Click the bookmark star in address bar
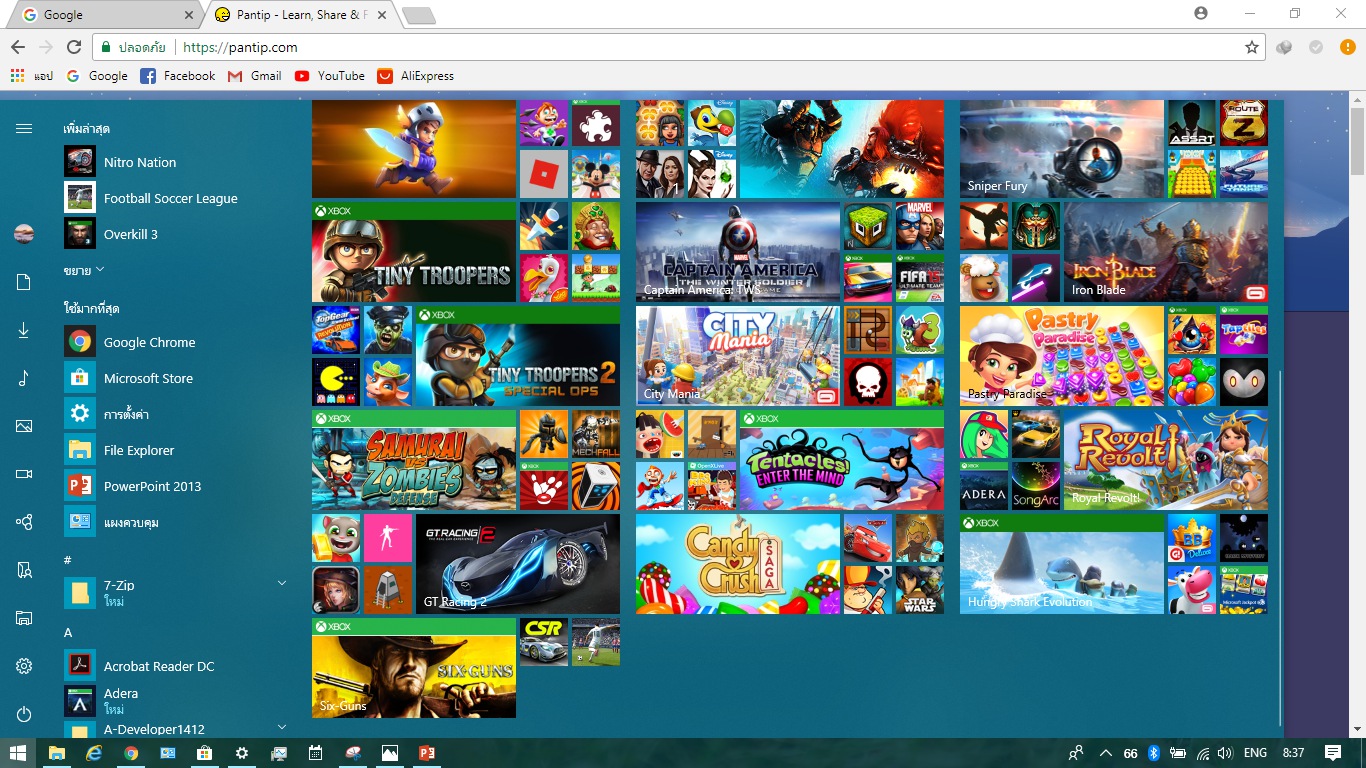Viewport: 1366px width, 768px height. tap(1251, 47)
